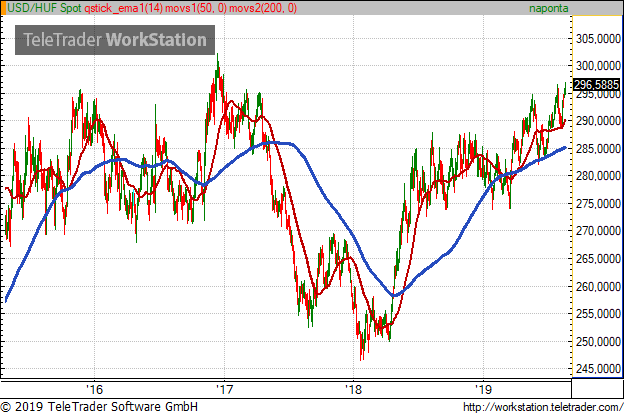Click the USD/HUF Spot chart title
The image size is (624, 416).
pyautogui.click(x=44, y=8)
